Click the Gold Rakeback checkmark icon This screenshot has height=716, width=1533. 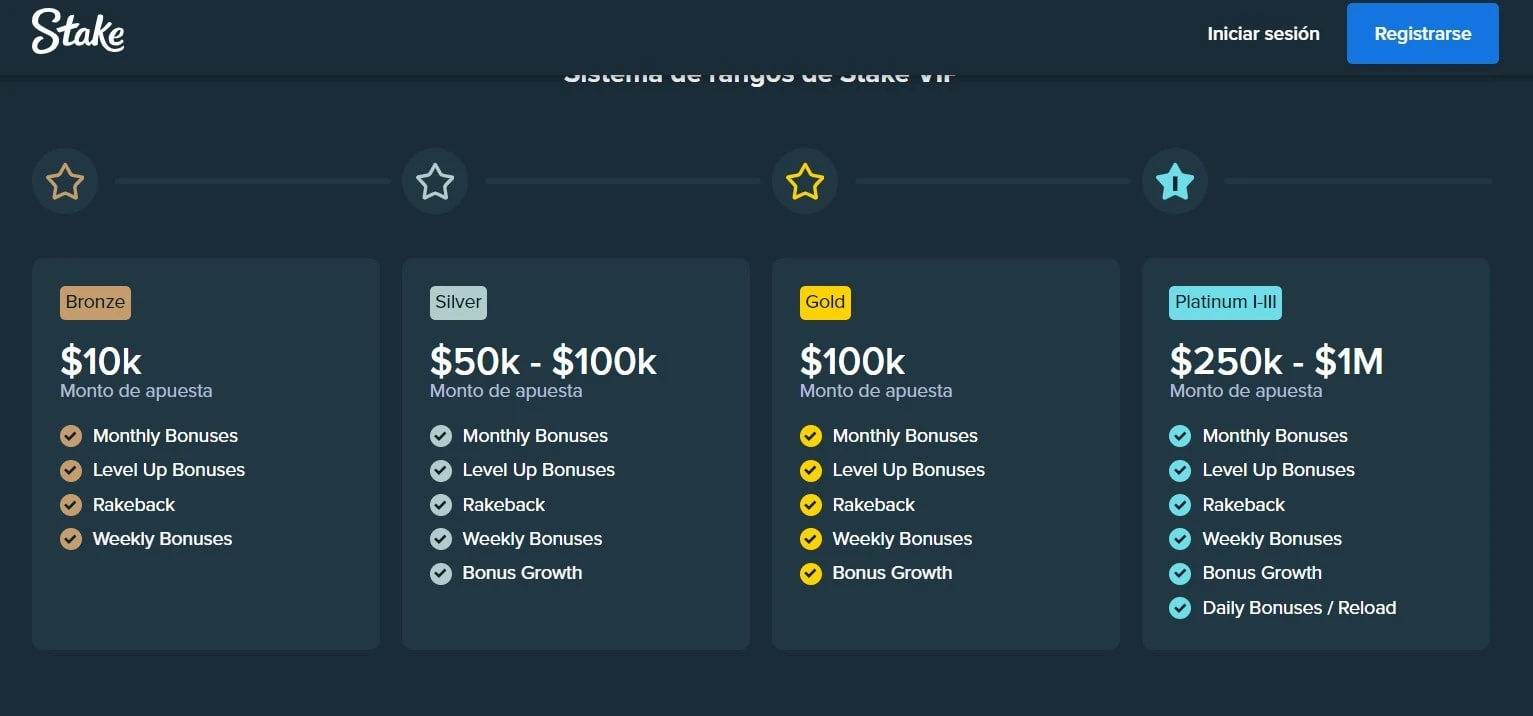(x=811, y=505)
